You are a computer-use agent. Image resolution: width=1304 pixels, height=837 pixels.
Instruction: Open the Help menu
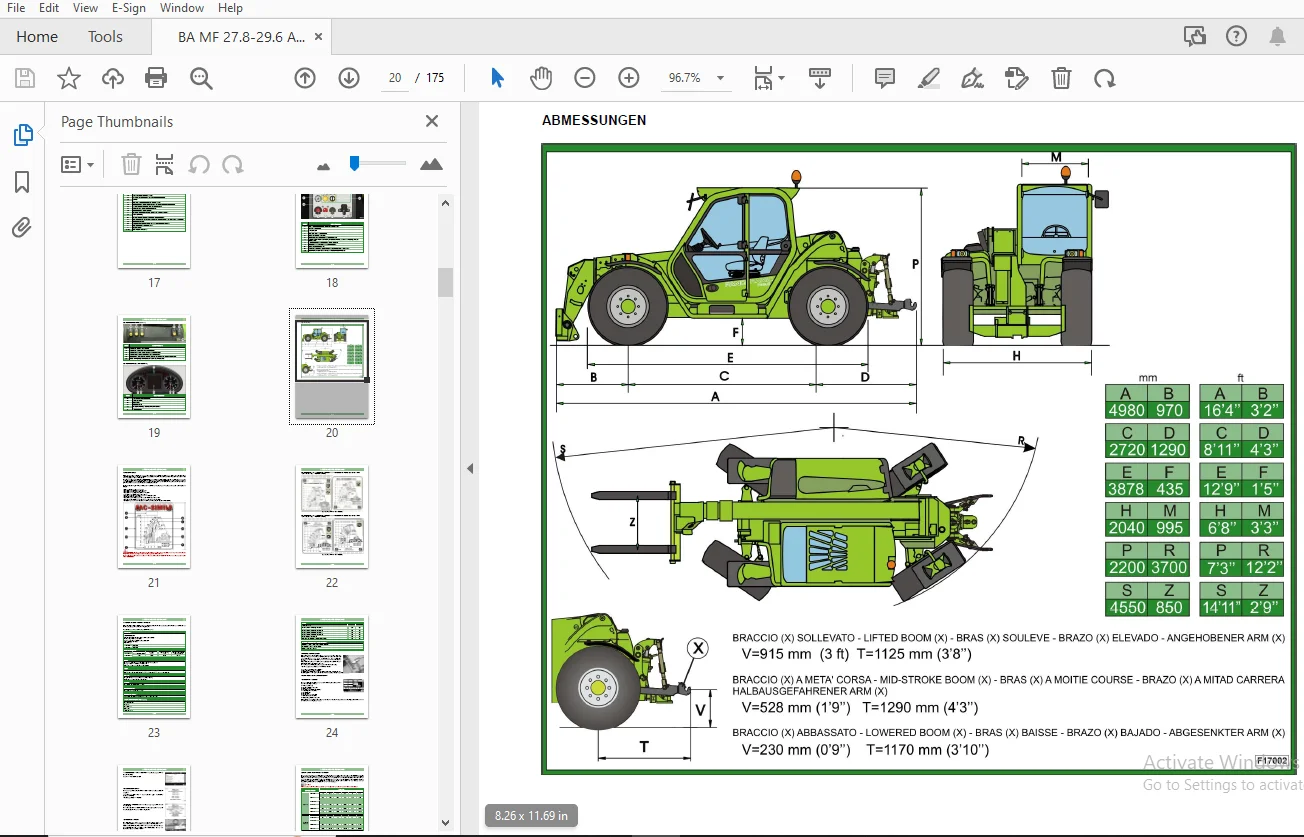pos(230,8)
